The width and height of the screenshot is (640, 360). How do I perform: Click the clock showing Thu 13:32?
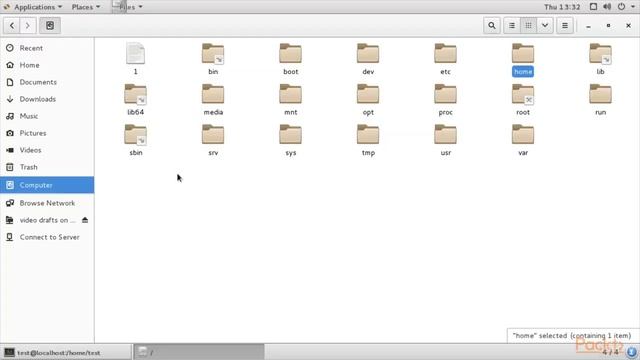[x=562, y=7]
